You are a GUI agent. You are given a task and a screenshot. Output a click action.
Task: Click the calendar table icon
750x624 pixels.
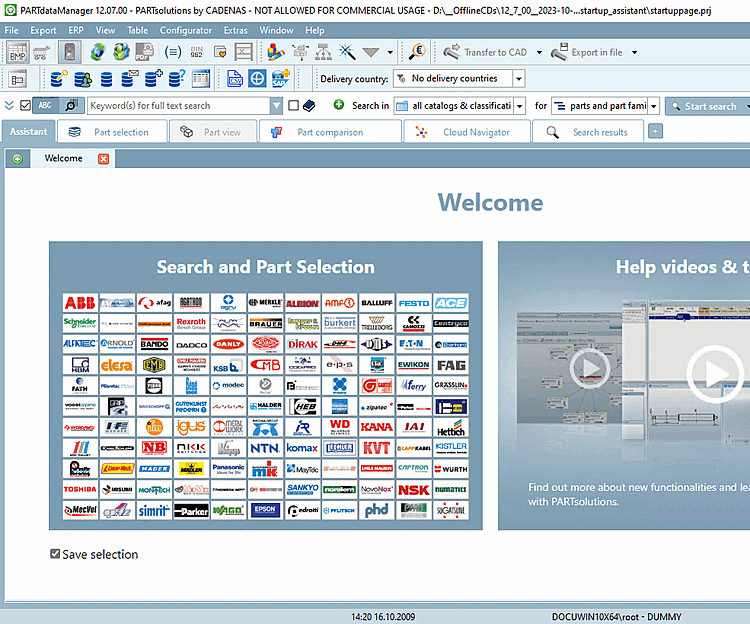(201, 79)
